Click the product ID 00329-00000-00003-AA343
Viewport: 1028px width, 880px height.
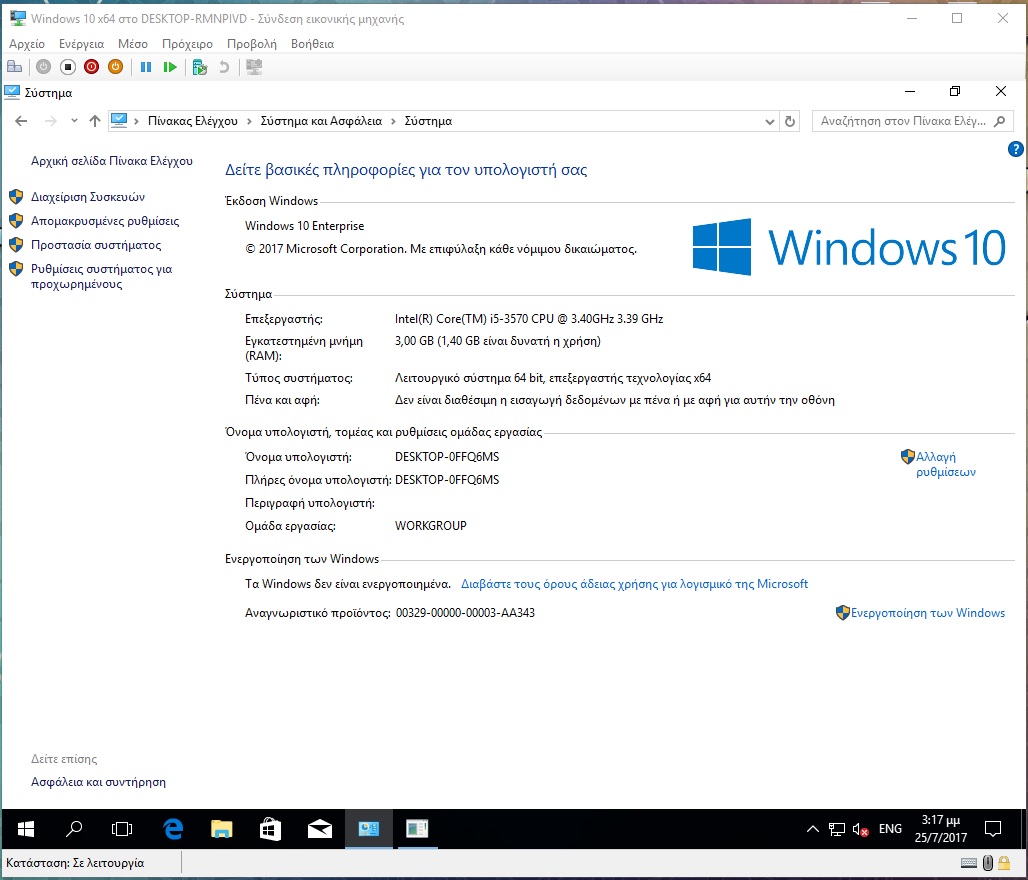click(465, 613)
